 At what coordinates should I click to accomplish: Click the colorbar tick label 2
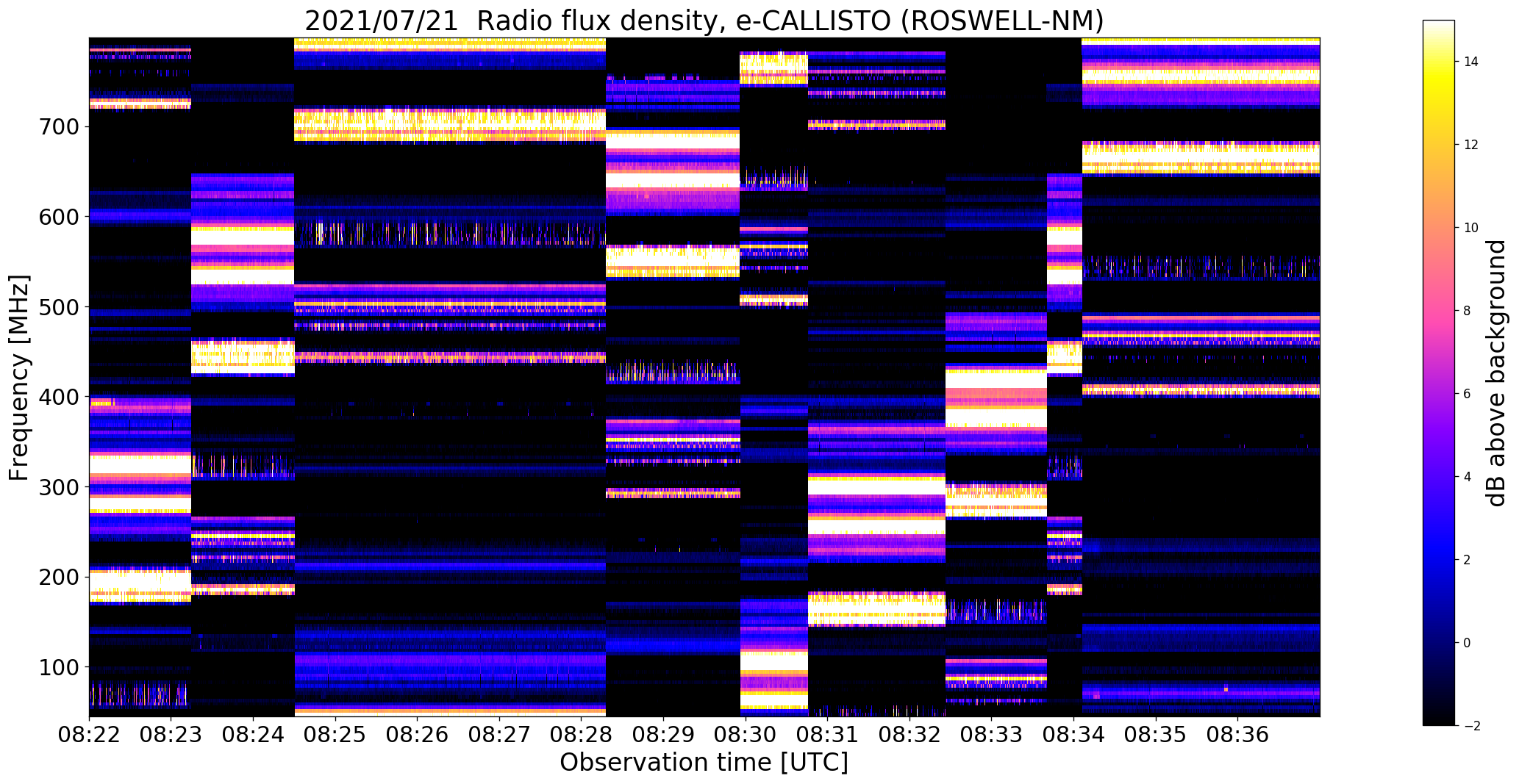(1468, 560)
